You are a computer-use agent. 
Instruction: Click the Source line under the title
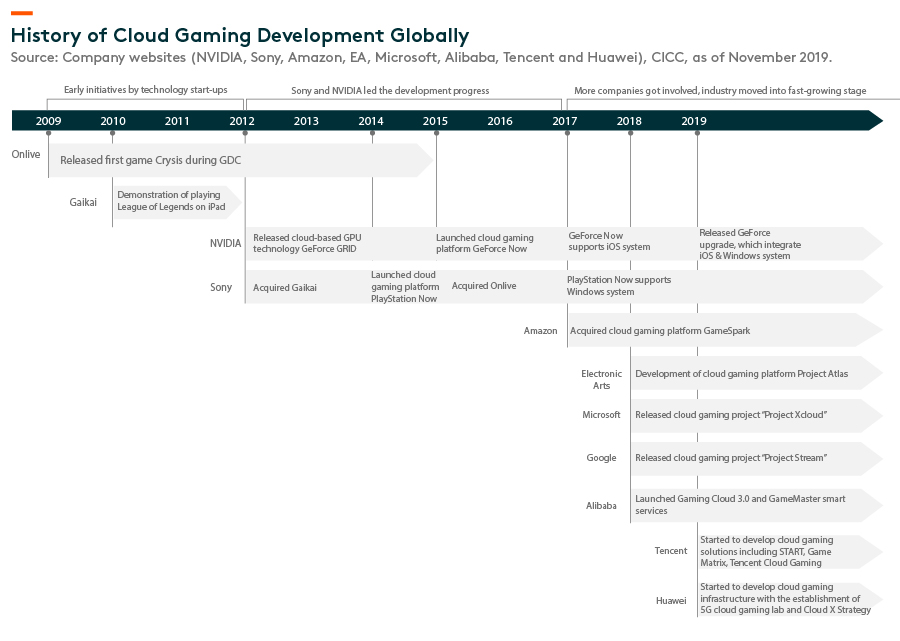(x=421, y=57)
